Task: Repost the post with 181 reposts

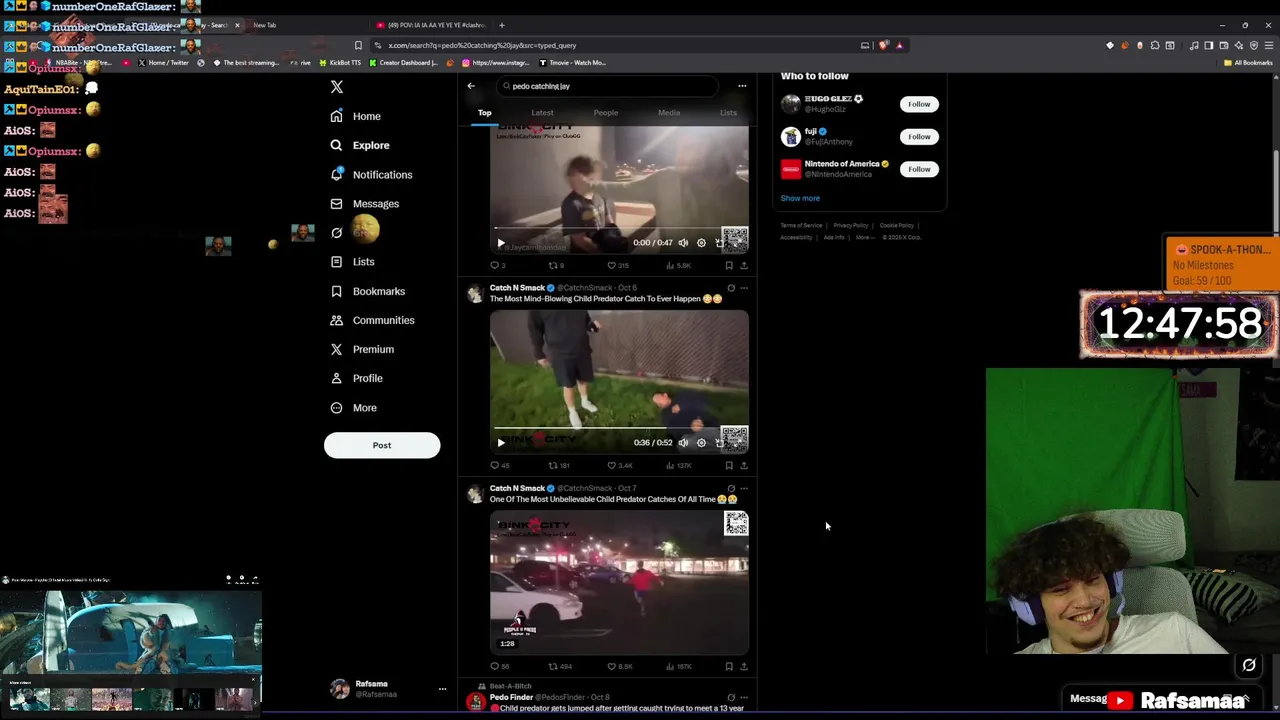Action: point(558,465)
